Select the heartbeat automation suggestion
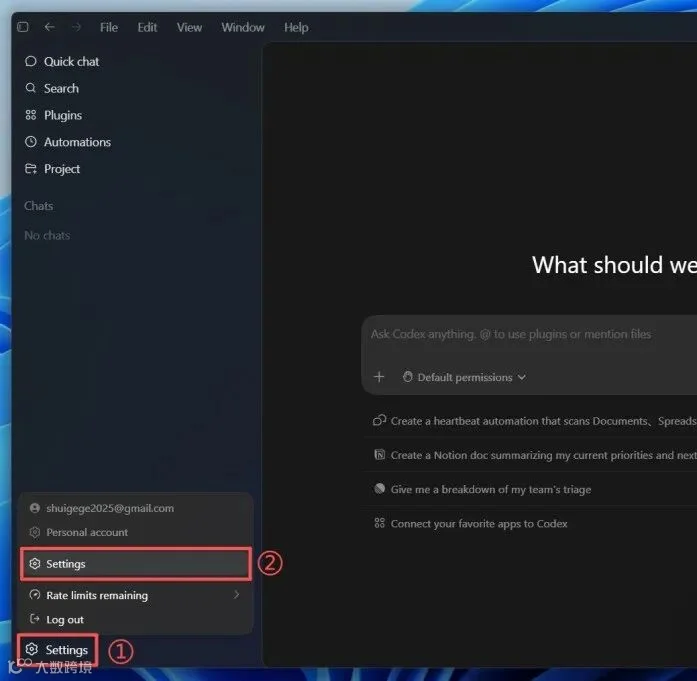 tap(533, 421)
